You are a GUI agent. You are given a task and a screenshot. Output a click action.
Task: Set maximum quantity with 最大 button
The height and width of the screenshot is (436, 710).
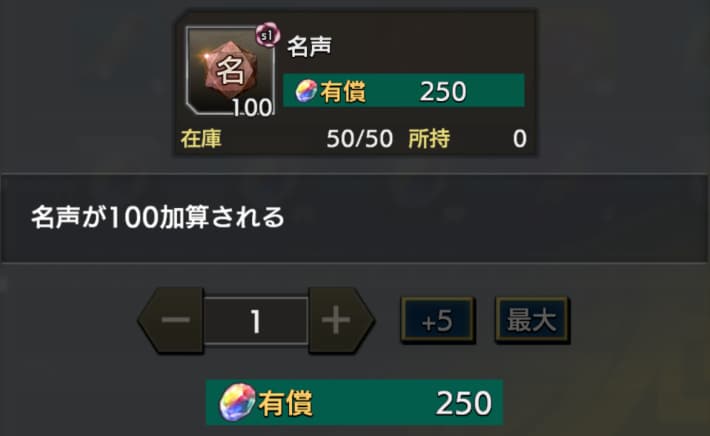coord(532,320)
